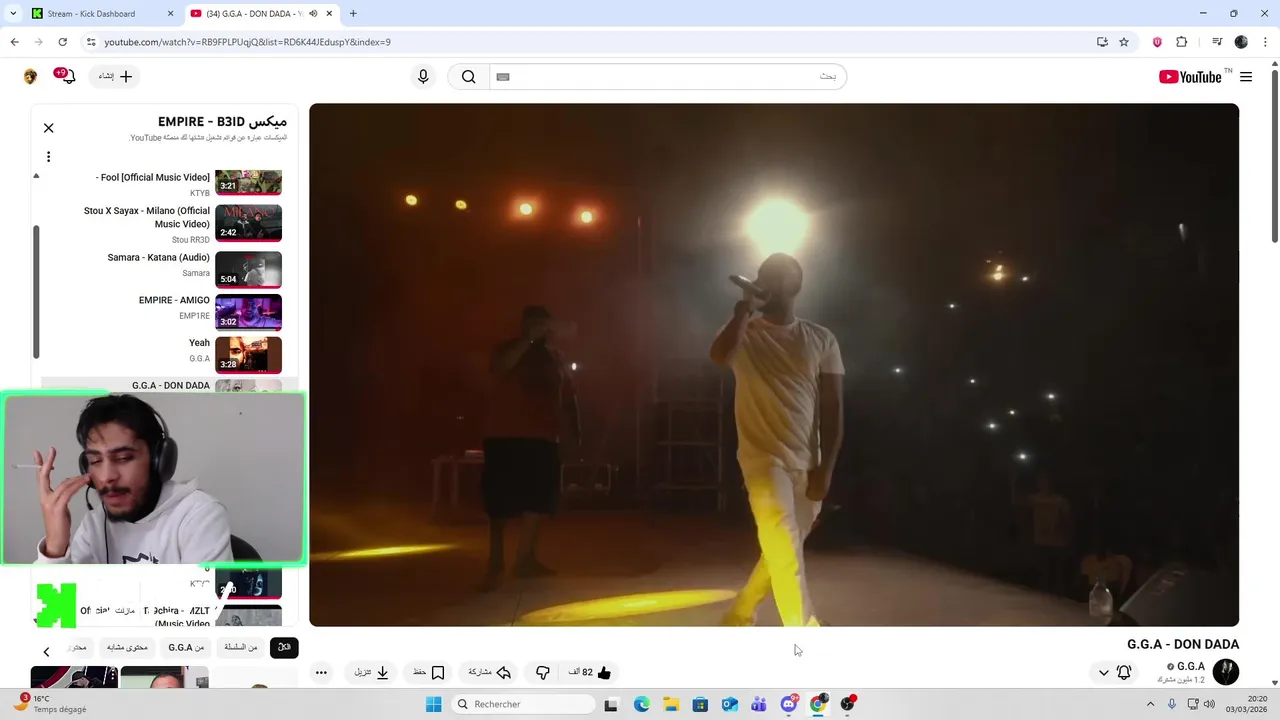Download the video (تنزيل)

(x=371, y=672)
